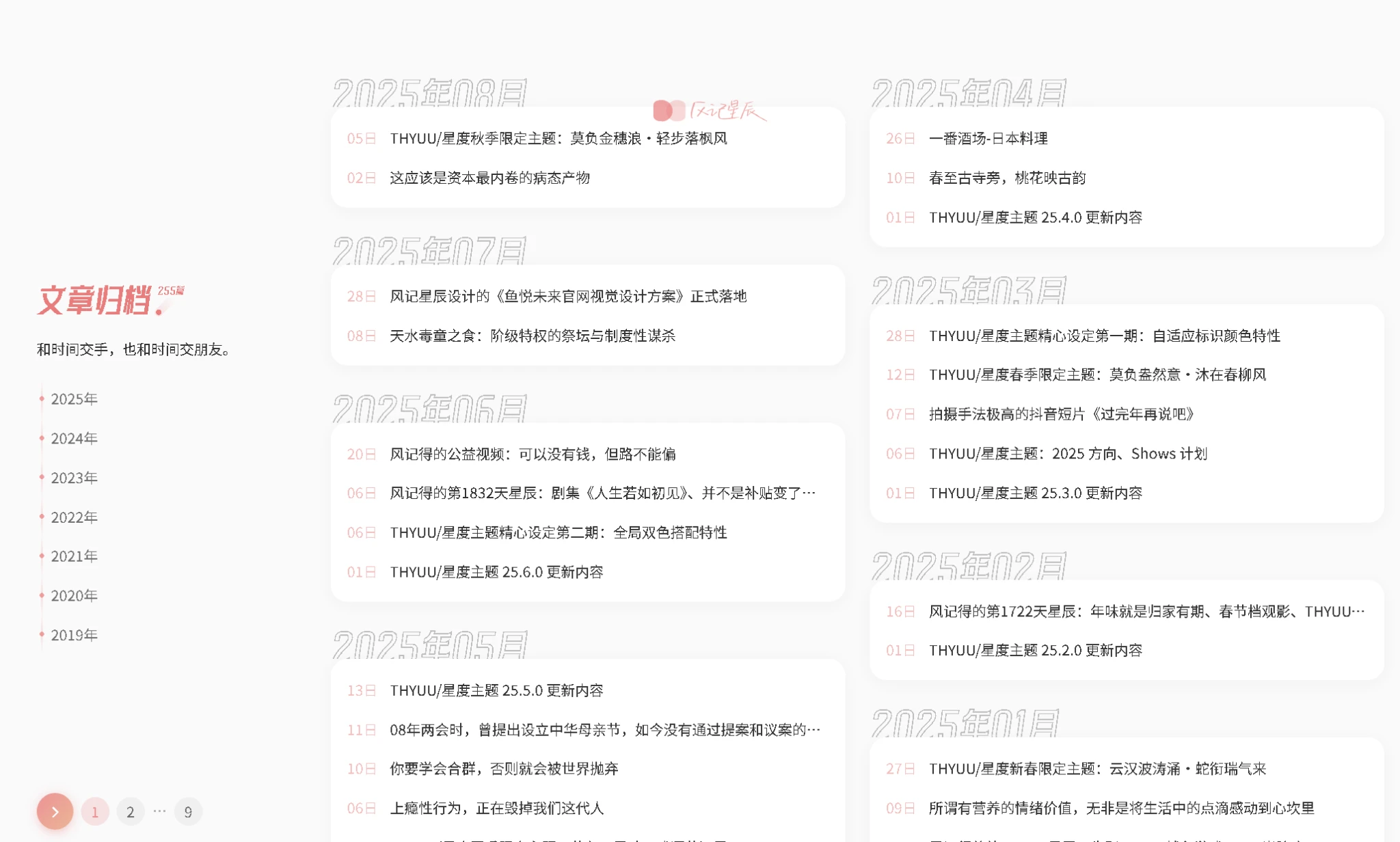This screenshot has height=842, width=1400.
Task: Read 天水毒童之食 article
Action: click(x=532, y=336)
